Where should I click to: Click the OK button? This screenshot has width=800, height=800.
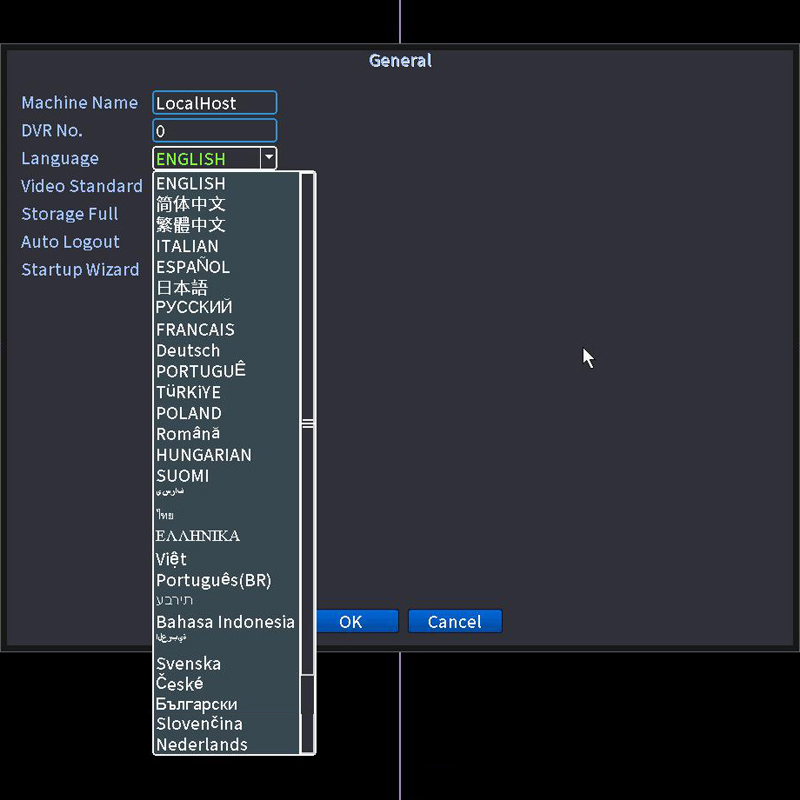tap(357, 621)
